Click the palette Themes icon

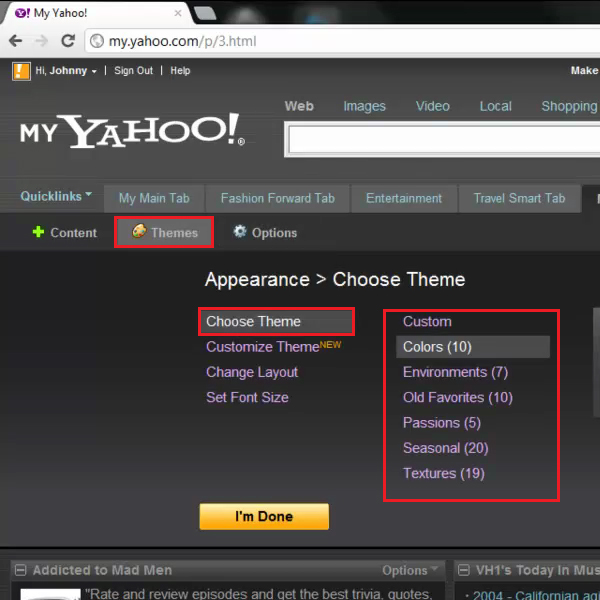[139, 231]
